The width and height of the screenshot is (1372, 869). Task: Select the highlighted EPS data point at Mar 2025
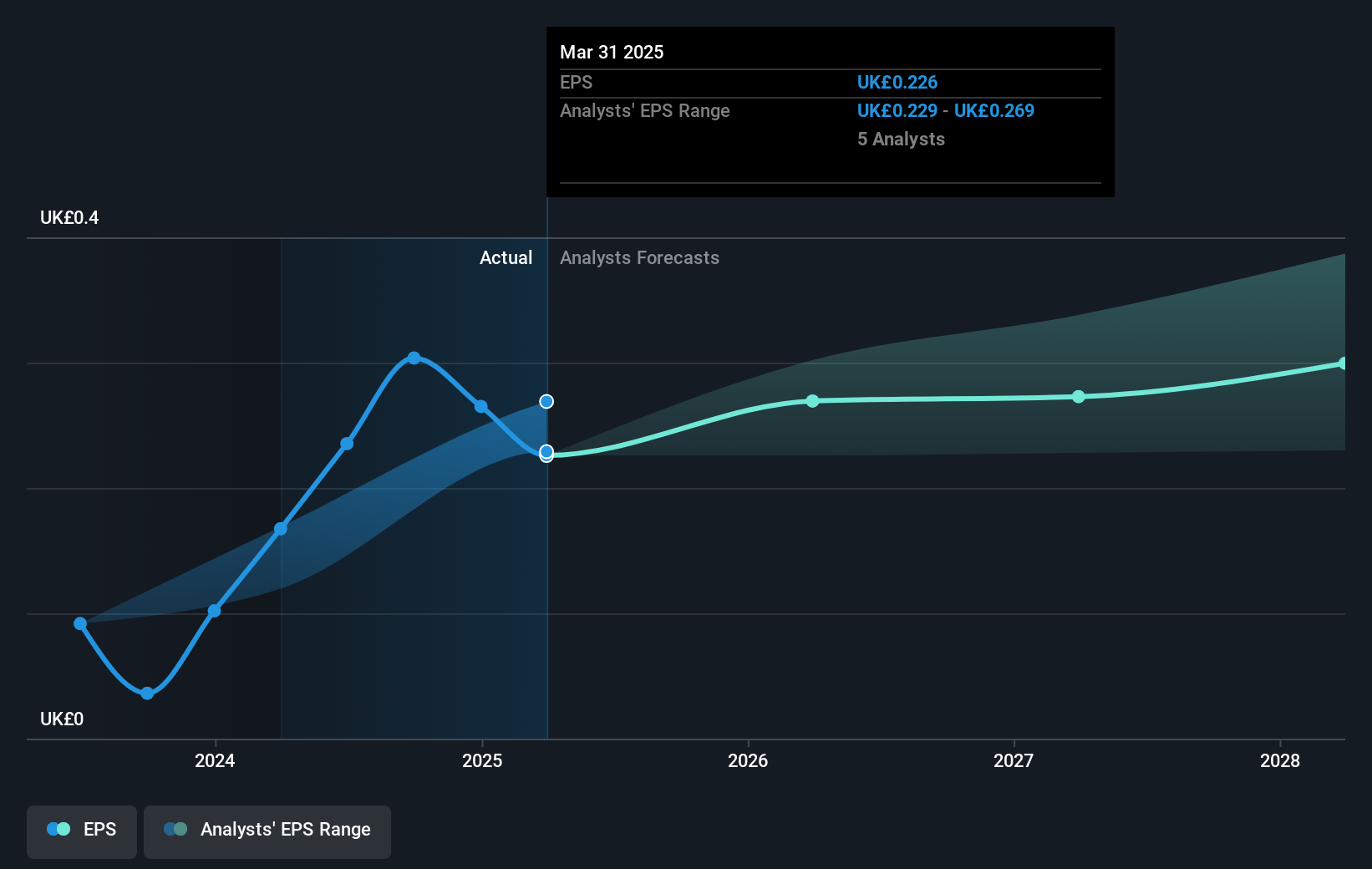pos(546,453)
